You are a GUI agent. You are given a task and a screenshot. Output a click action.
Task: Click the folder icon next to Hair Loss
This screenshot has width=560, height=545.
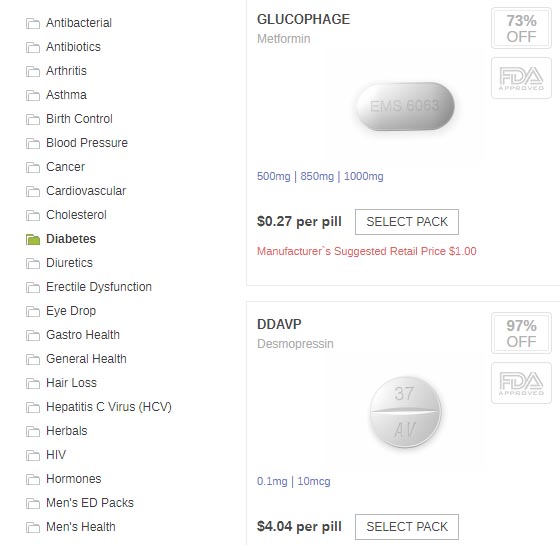pyautogui.click(x=33, y=384)
